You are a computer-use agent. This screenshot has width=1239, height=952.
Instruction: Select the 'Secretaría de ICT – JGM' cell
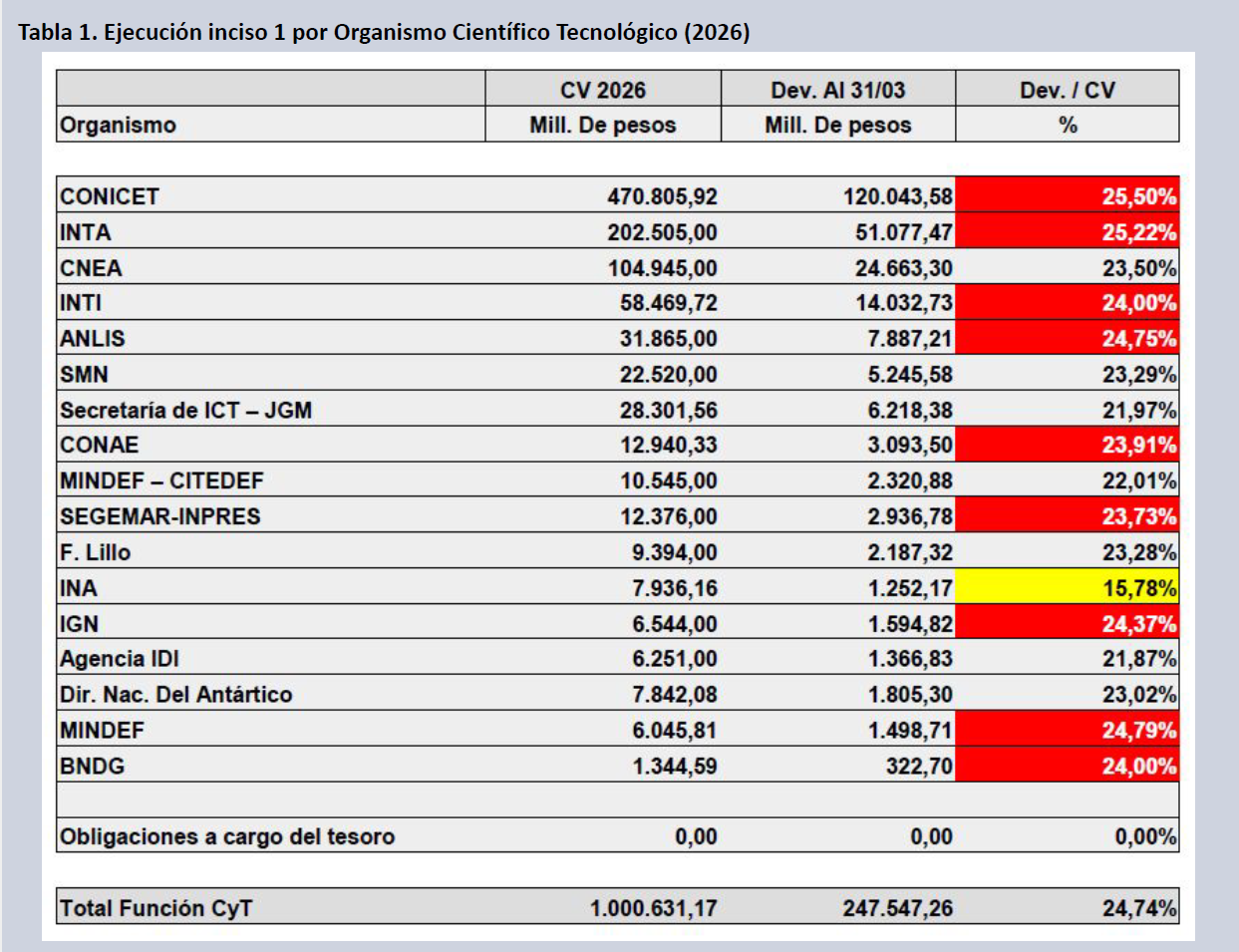(185, 410)
